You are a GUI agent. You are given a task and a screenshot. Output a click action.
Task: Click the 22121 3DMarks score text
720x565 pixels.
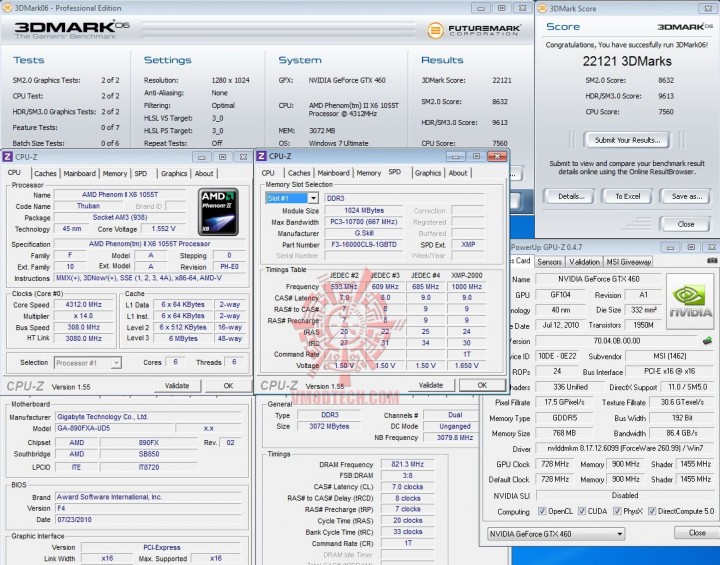click(627, 61)
